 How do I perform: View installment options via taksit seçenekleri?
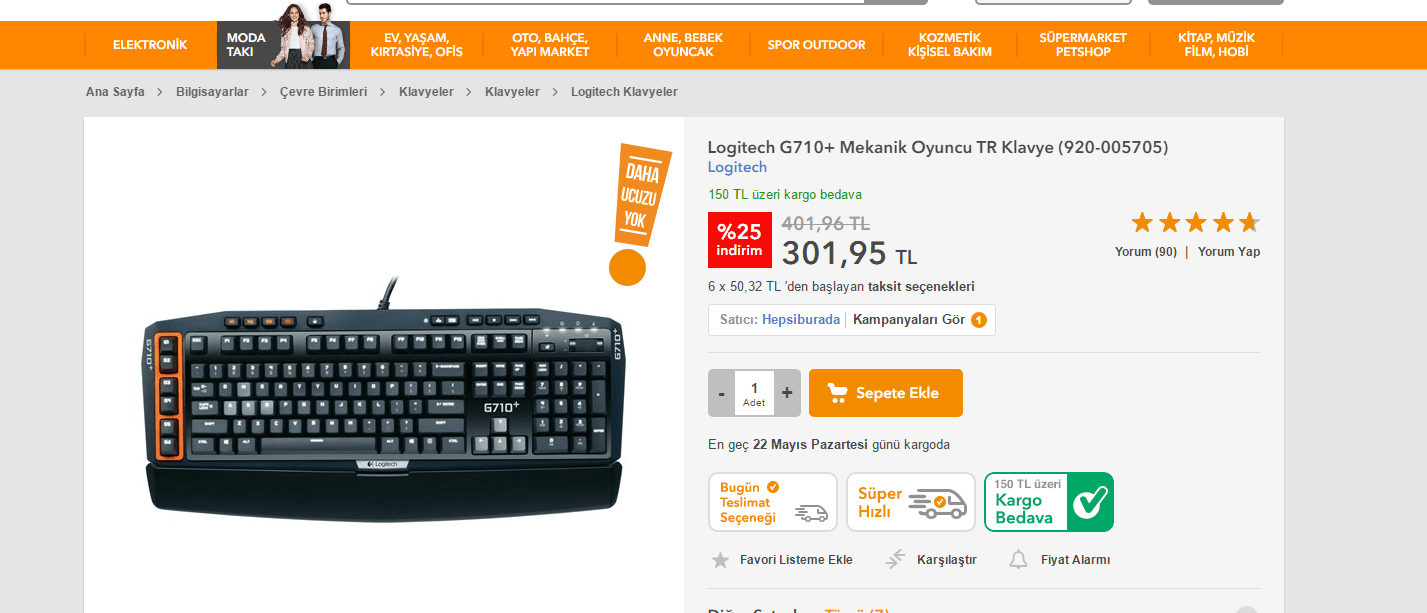click(x=921, y=287)
